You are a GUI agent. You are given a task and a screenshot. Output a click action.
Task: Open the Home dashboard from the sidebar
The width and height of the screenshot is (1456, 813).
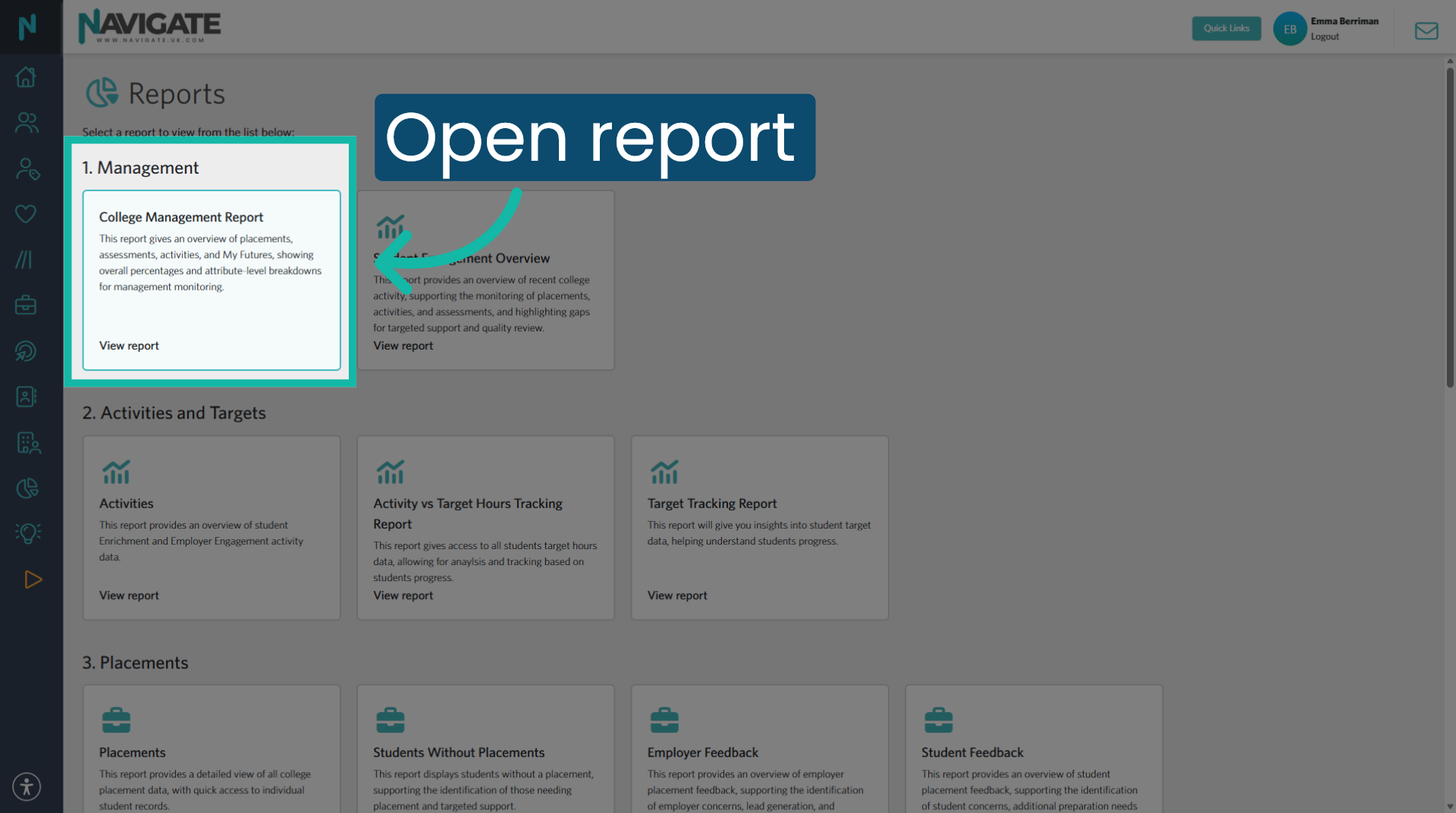coord(26,77)
